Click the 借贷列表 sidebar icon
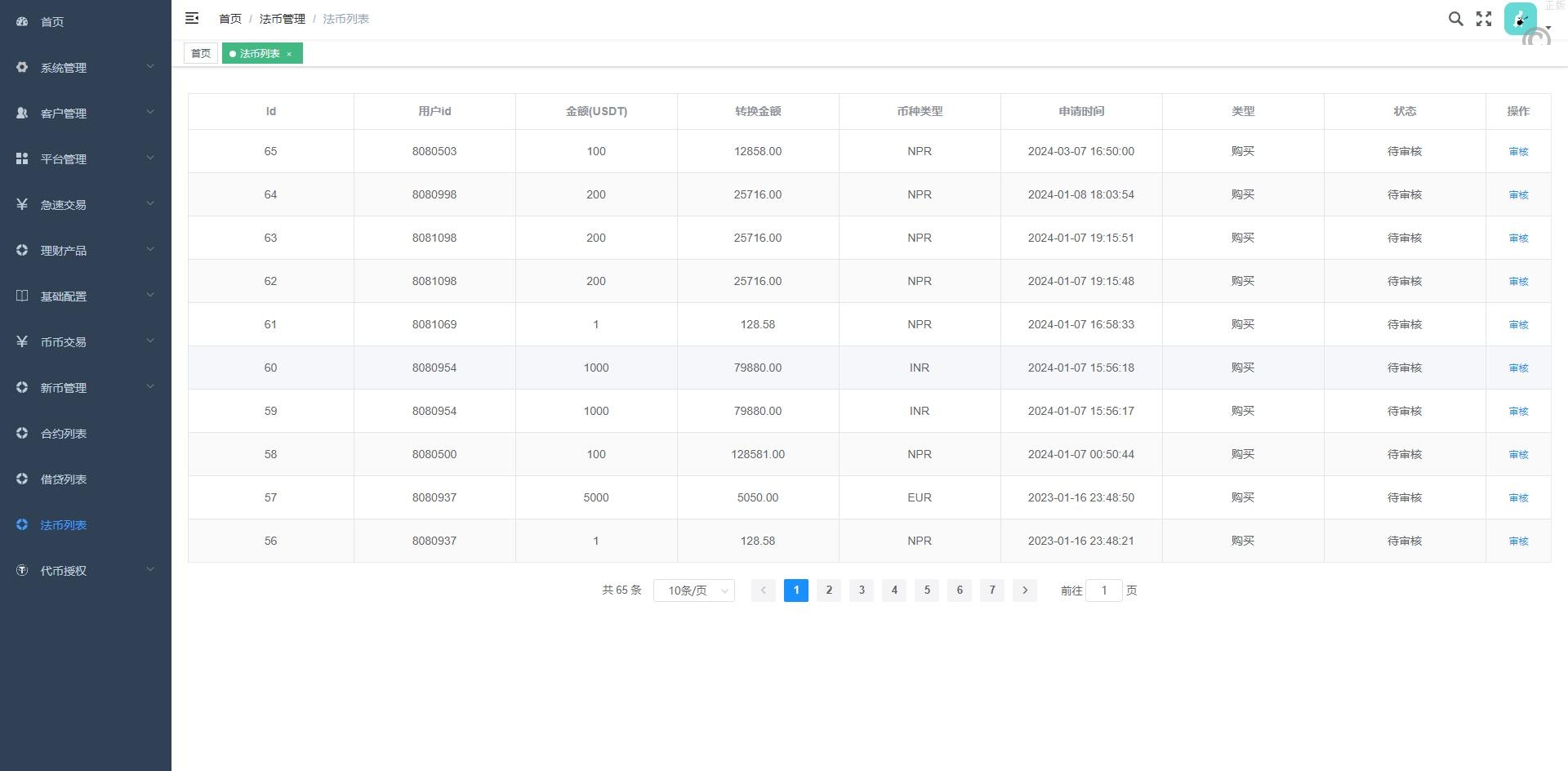This screenshot has height=771, width=1568. [22, 479]
